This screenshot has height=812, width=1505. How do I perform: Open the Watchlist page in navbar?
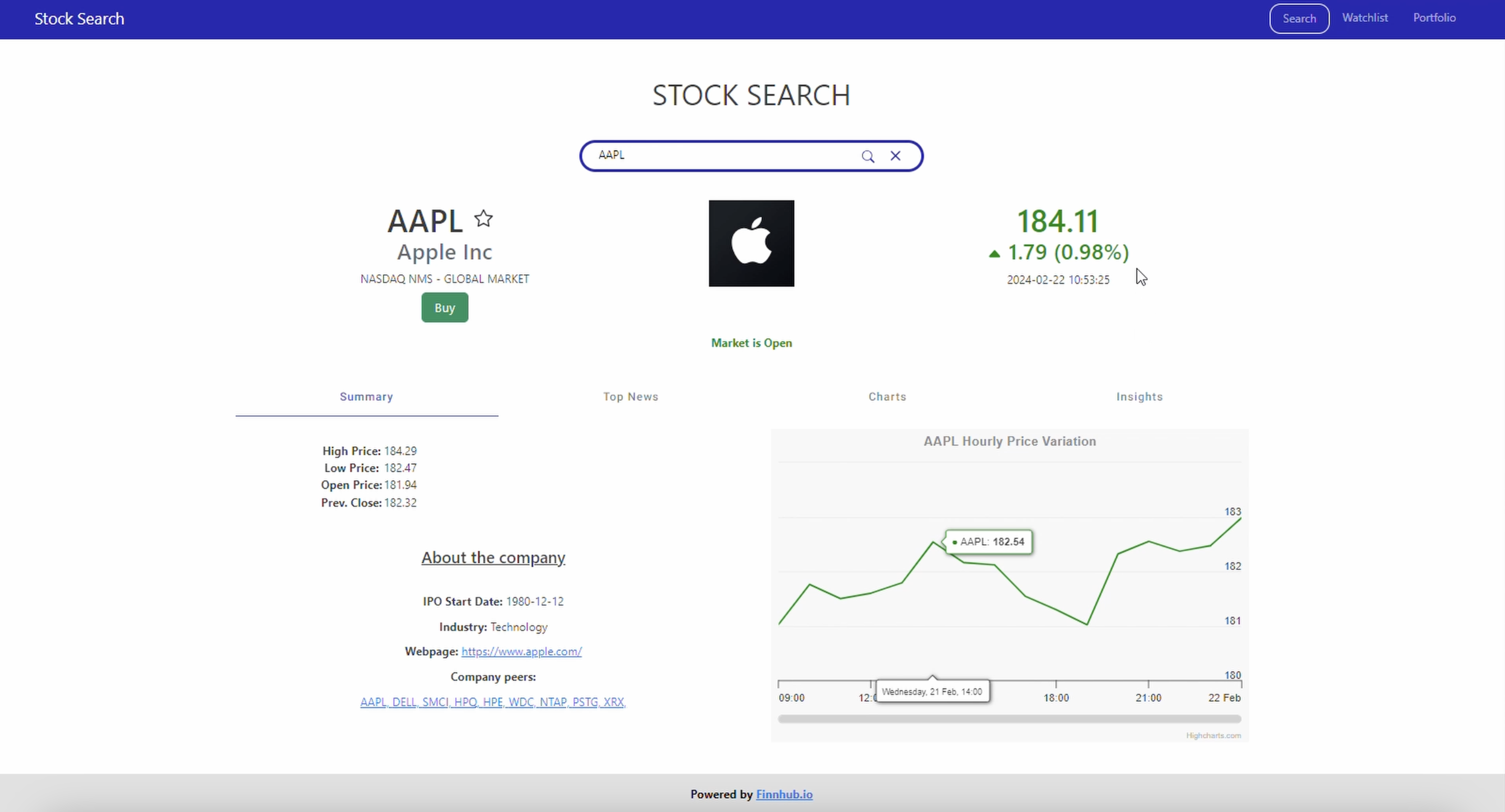1365,18
